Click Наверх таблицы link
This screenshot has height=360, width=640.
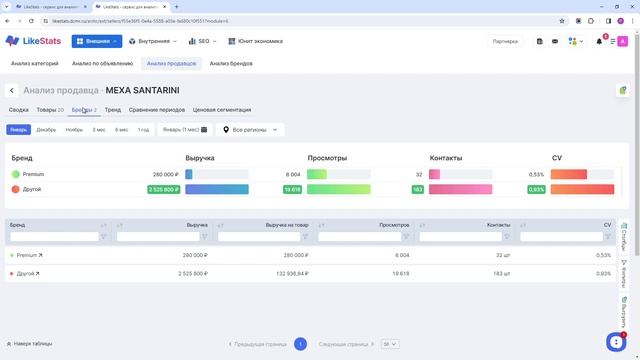29,344
